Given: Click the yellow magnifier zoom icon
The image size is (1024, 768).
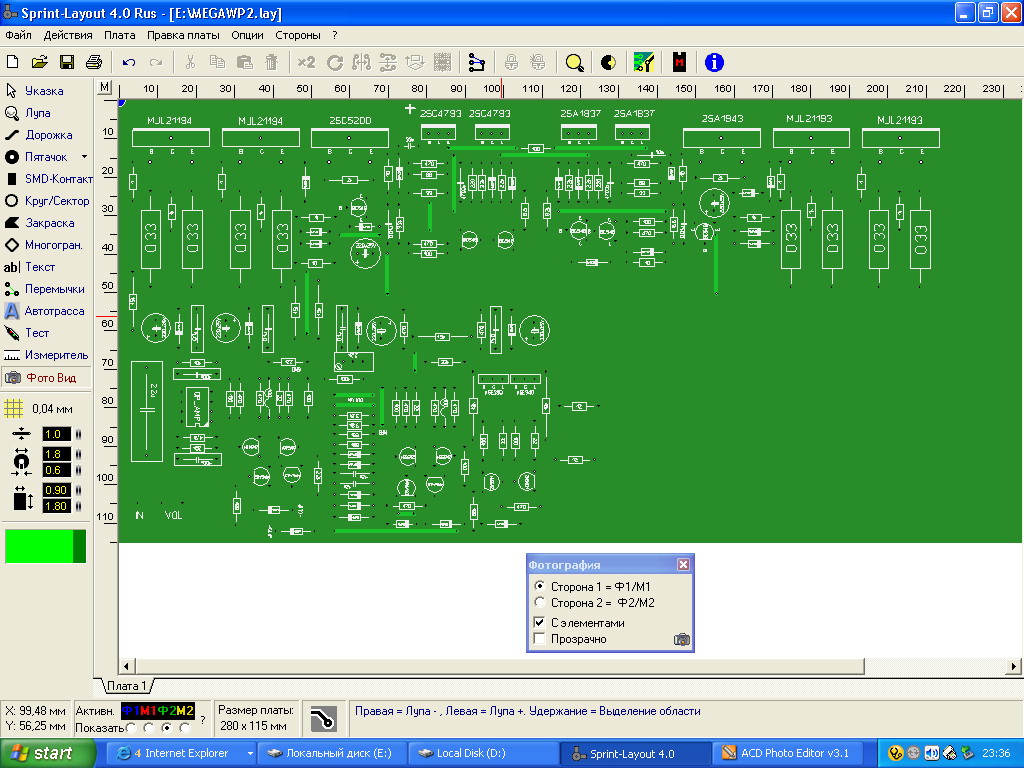Looking at the screenshot, I should tap(574, 62).
